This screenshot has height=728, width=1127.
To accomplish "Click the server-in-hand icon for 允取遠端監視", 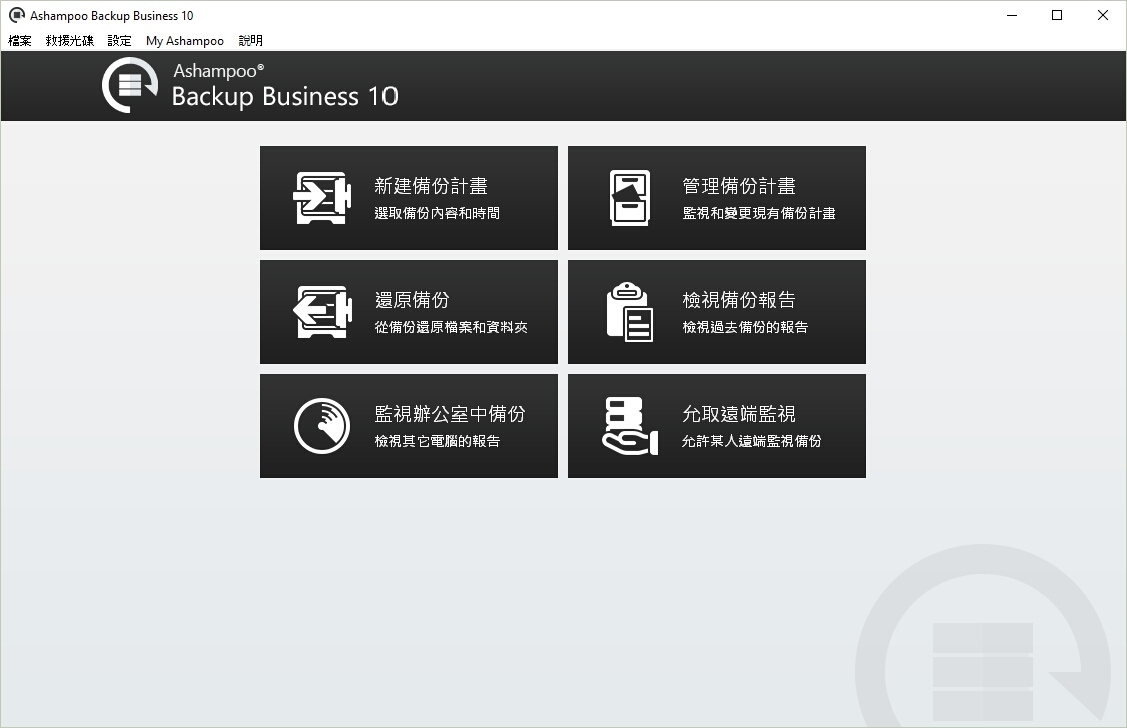I will [x=630, y=425].
